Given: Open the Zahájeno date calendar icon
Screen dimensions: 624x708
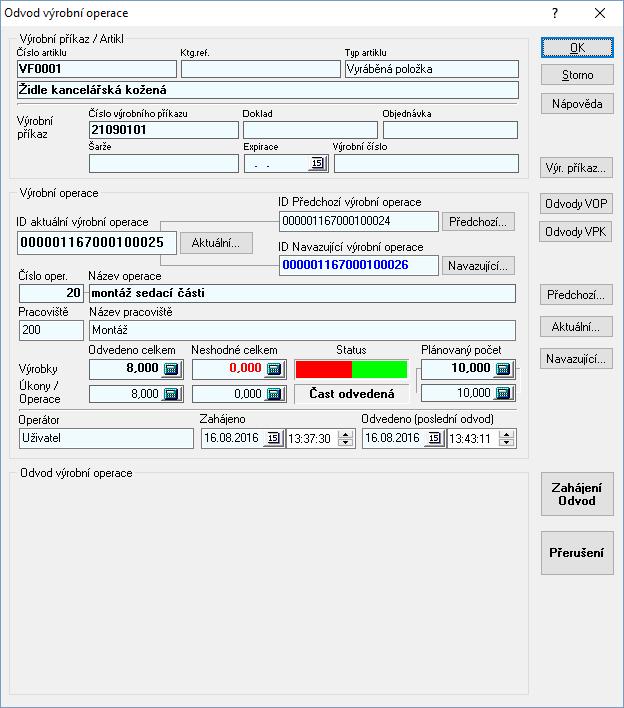Looking at the screenshot, I should pyautogui.click(x=274, y=438).
